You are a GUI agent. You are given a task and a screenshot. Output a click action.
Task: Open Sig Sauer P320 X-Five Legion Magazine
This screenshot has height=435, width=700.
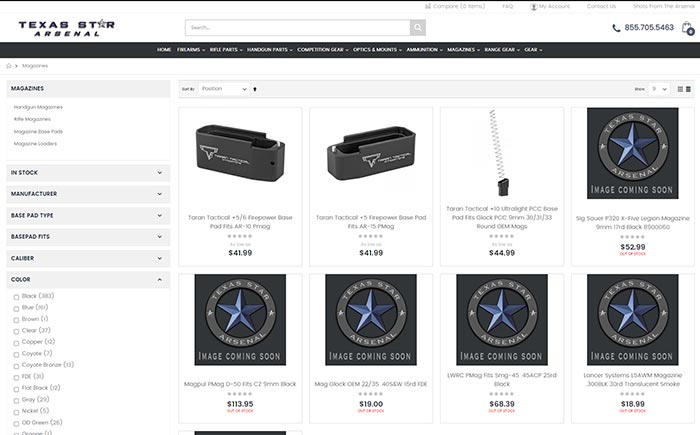pos(633,222)
